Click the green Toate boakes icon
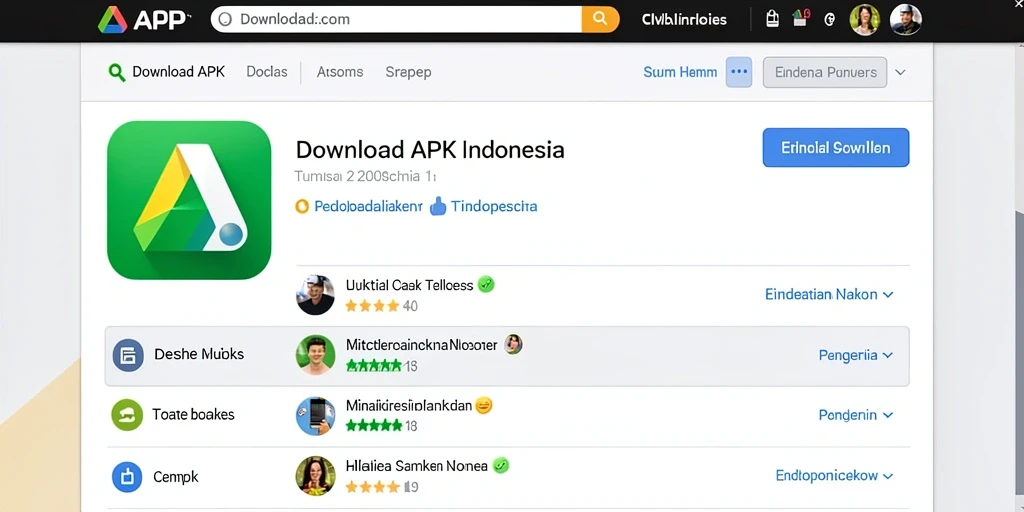The width and height of the screenshot is (1024, 512). (127, 415)
